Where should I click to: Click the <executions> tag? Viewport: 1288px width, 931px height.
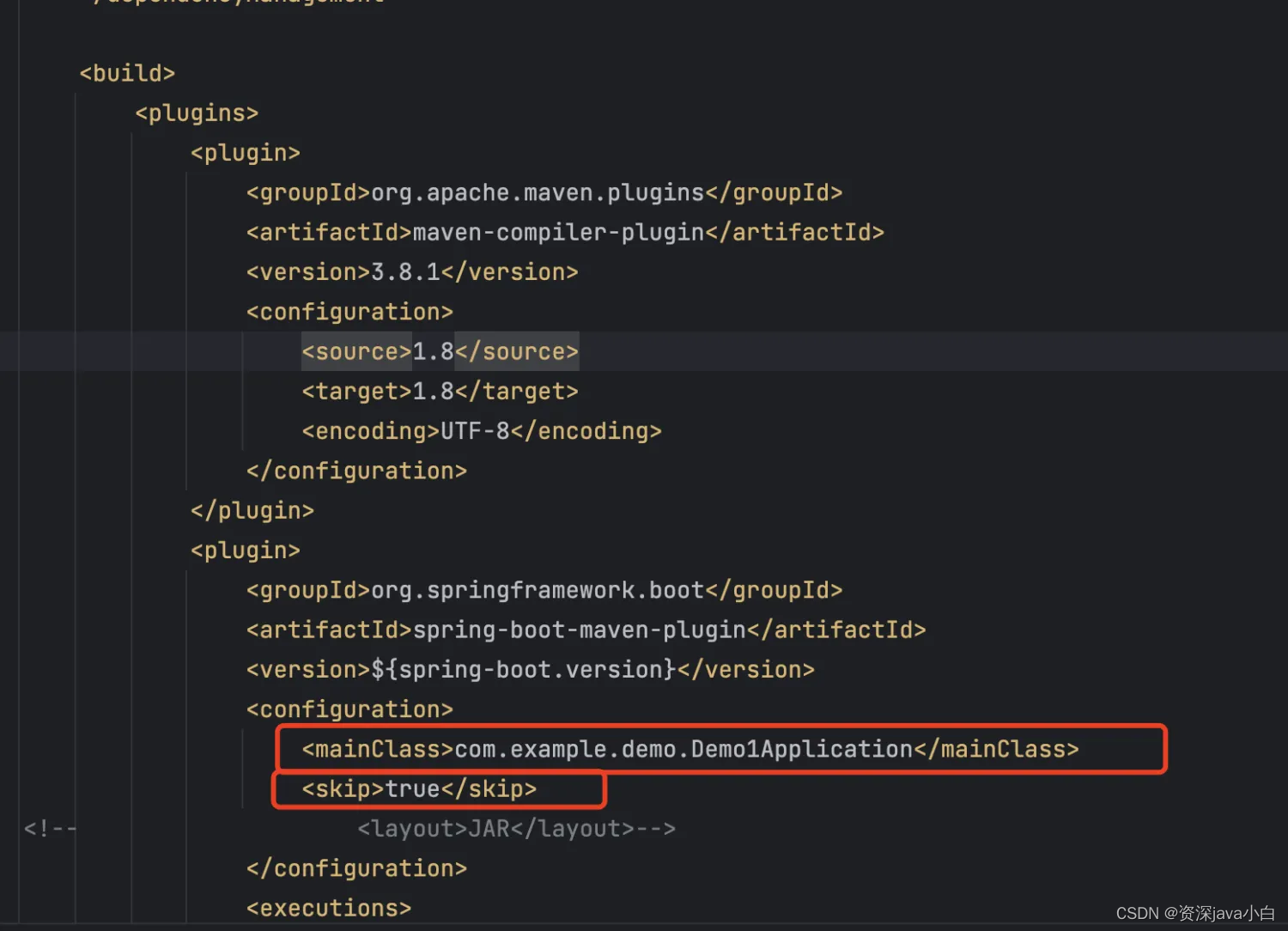pyautogui.click(x=329, y=908)
